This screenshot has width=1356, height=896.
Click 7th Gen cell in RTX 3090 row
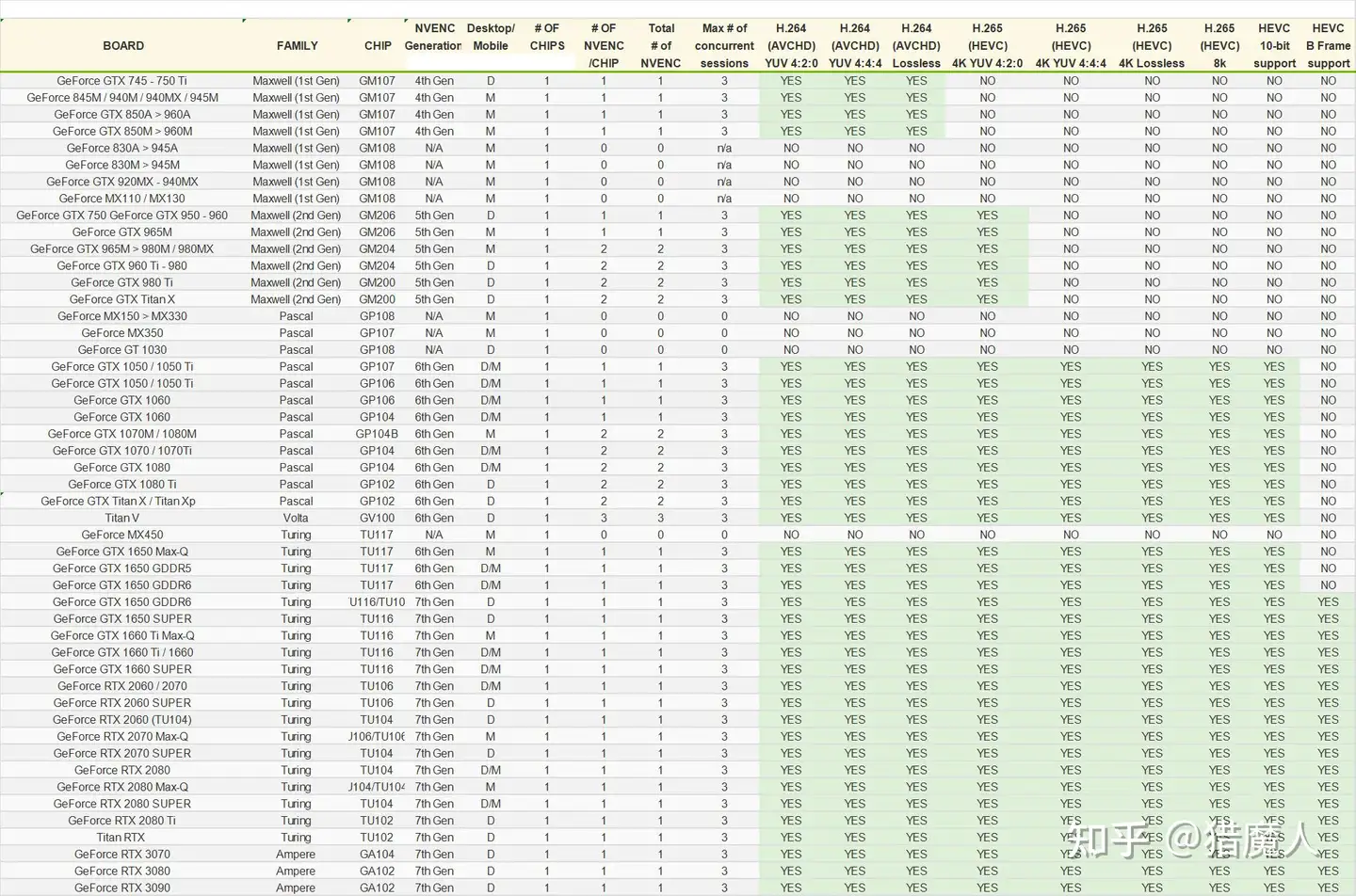coord(434,888)
